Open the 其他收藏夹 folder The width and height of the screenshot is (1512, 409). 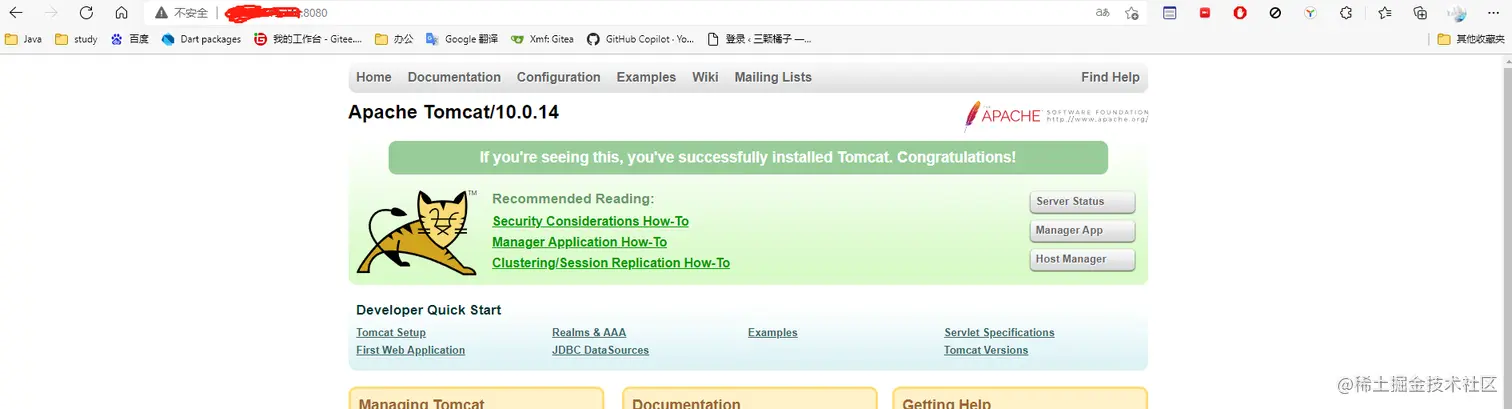click(1471, 39)
